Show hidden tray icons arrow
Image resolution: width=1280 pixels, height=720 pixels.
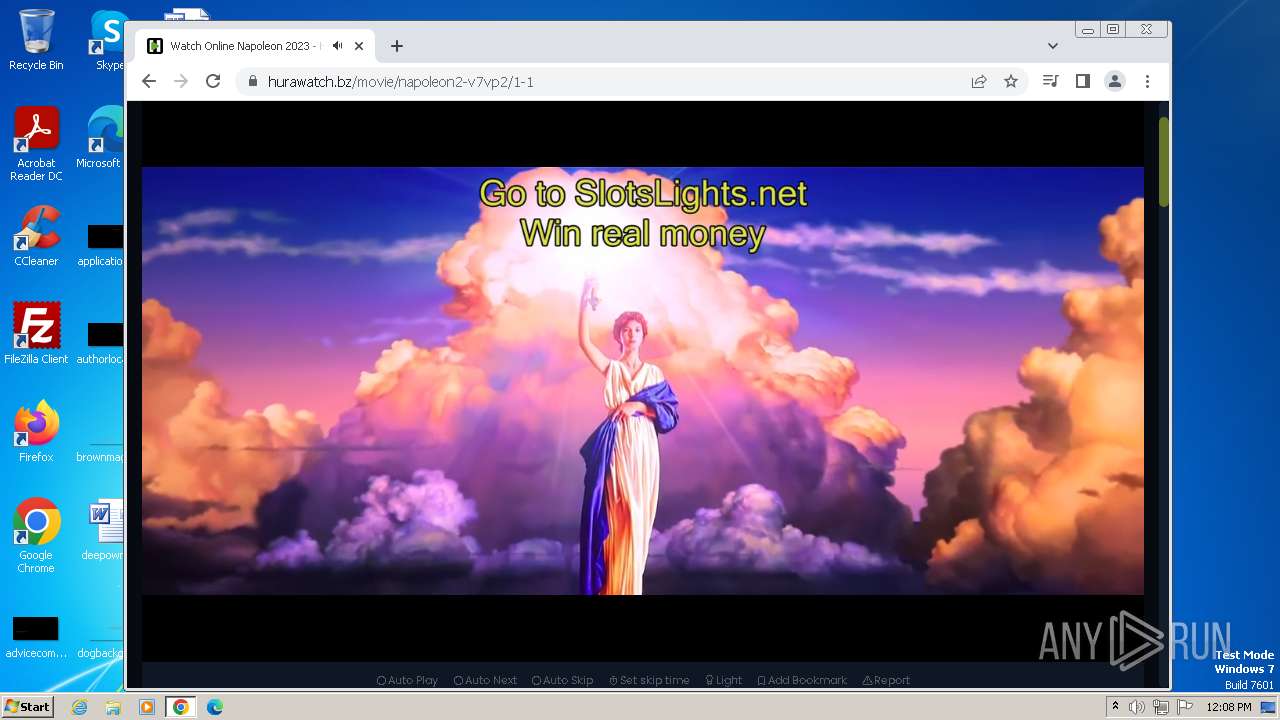point(1115,707)
